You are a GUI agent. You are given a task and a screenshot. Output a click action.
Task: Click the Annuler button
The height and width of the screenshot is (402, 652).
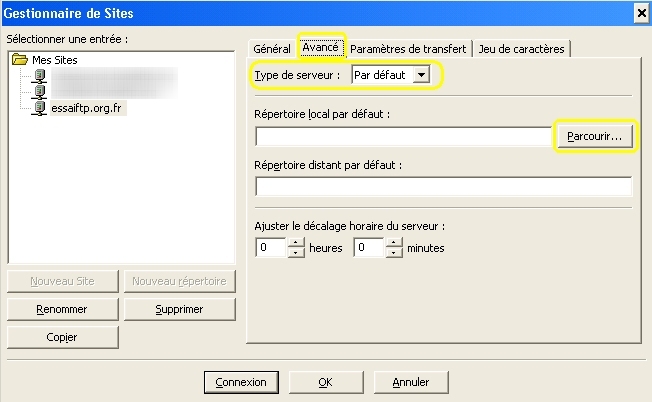point(411,382)
